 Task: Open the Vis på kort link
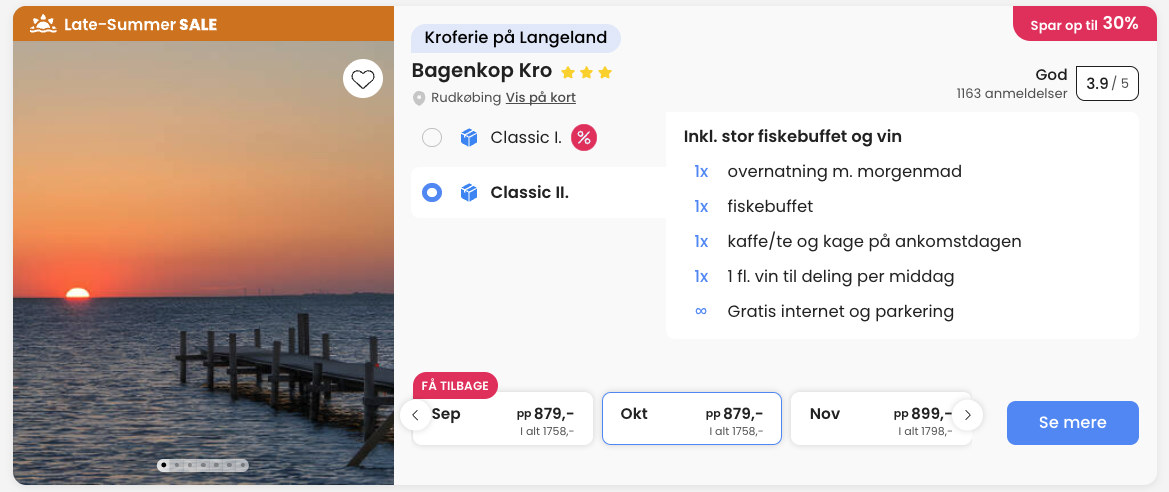coord(541,98)
